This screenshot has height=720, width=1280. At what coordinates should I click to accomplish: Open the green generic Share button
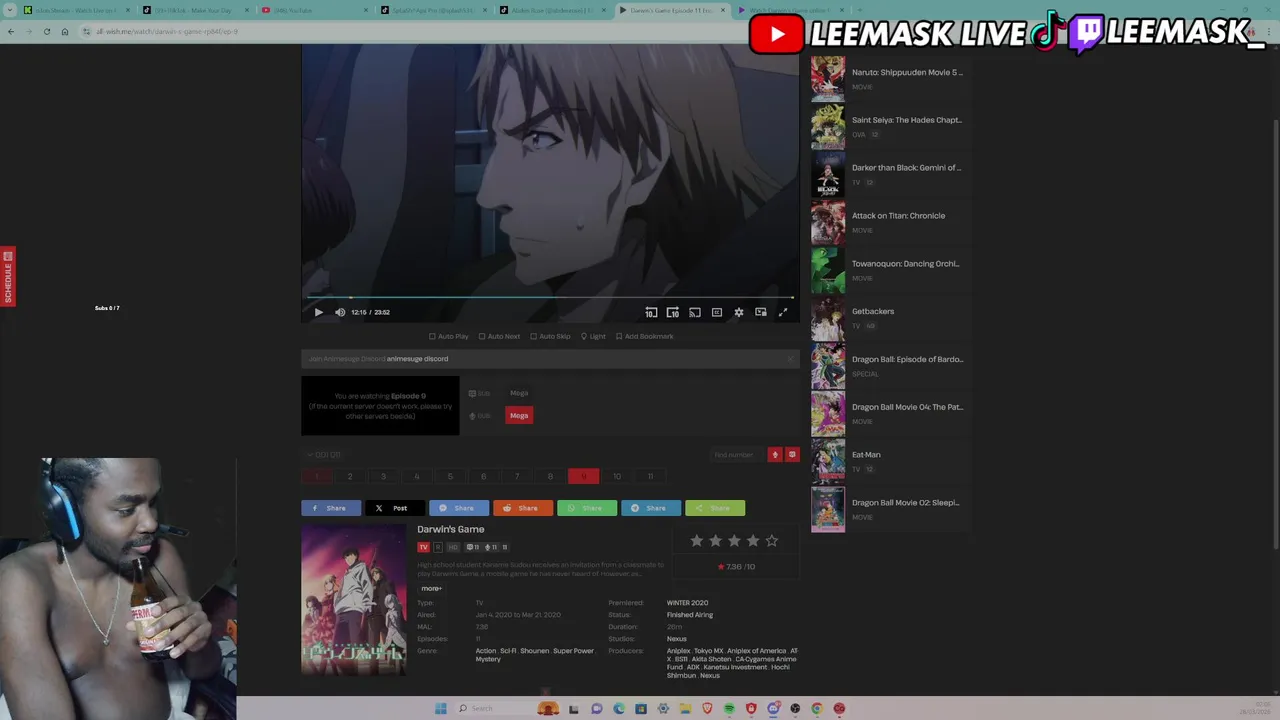tap(715, 508)
